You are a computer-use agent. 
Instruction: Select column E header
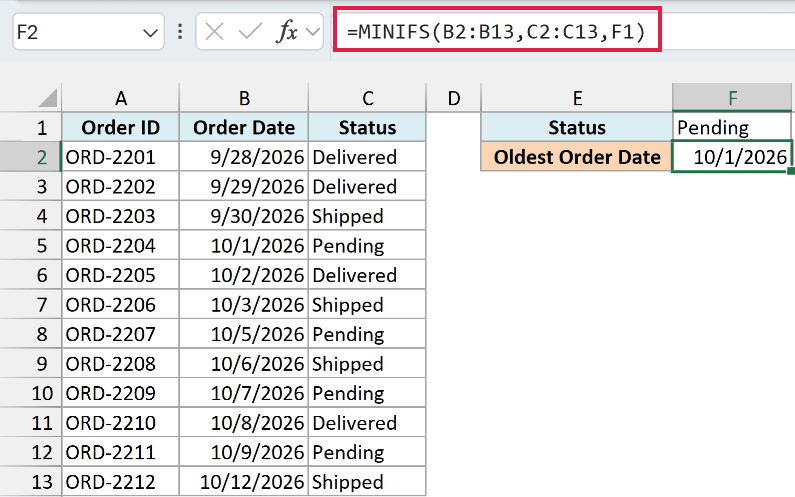click(577, 98)
